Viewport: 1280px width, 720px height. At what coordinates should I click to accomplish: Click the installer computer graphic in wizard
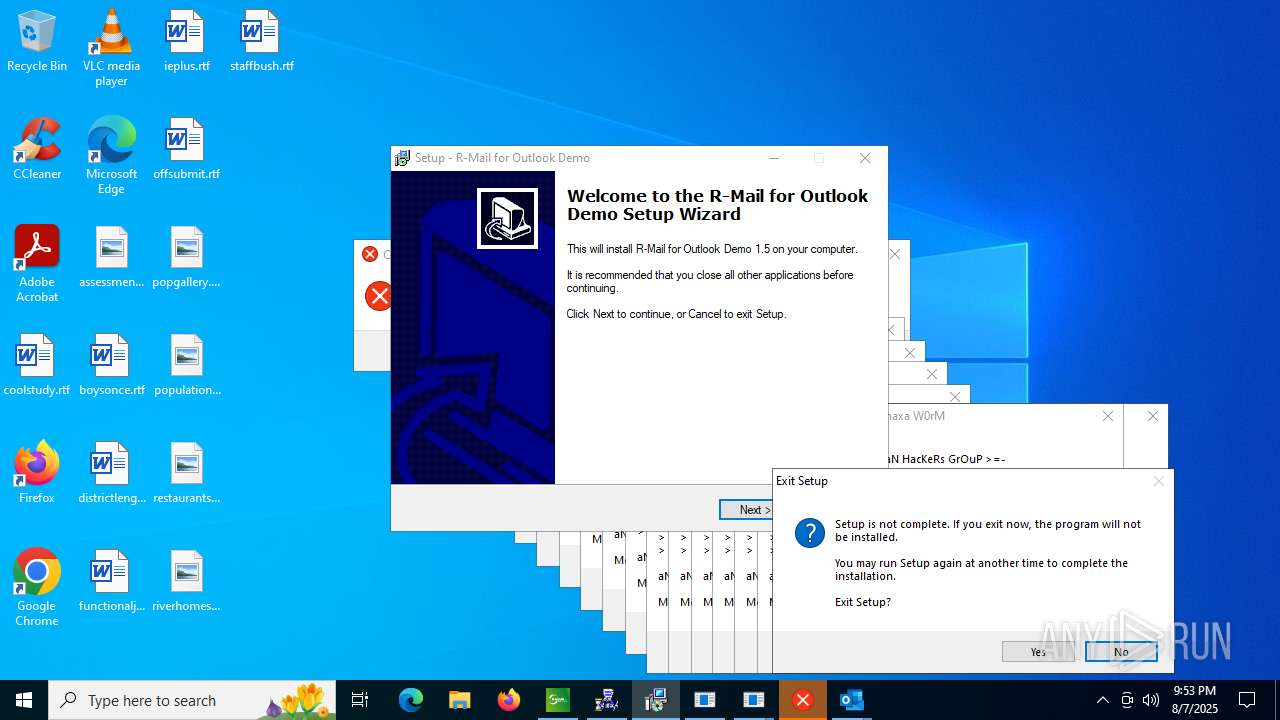[508, 218]
